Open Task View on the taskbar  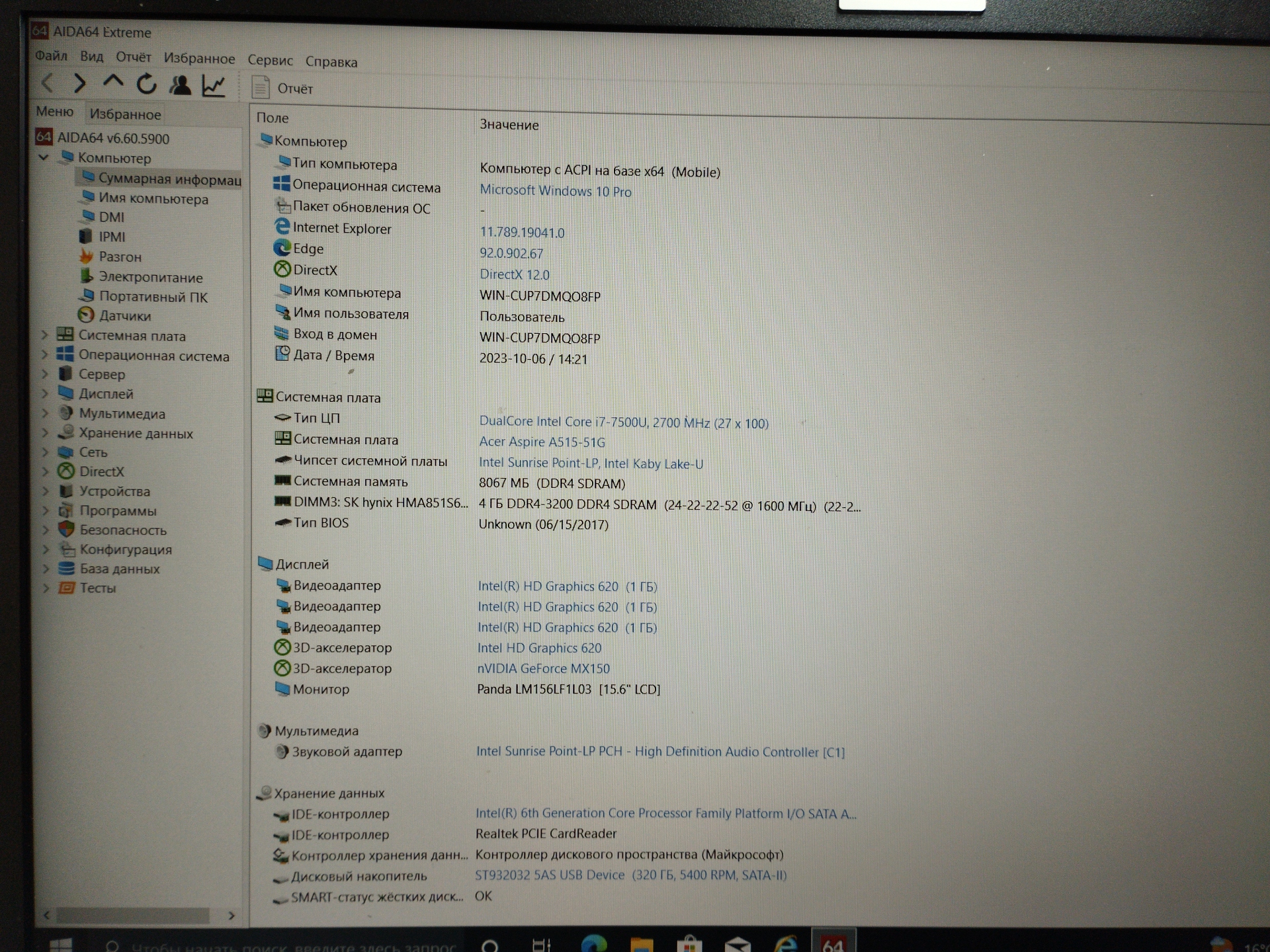[x=542, y=945]
